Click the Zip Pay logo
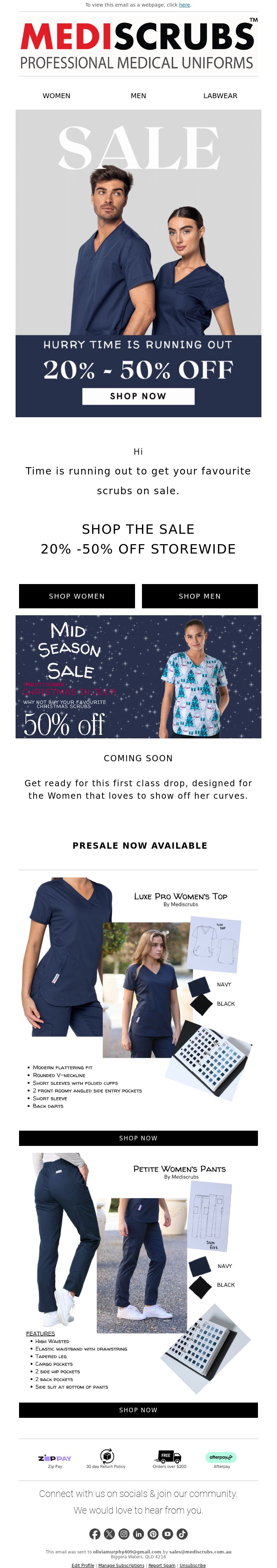The width and height of the screenshot is (277, 1568). pyautogui.click(x=55, y=1458)
